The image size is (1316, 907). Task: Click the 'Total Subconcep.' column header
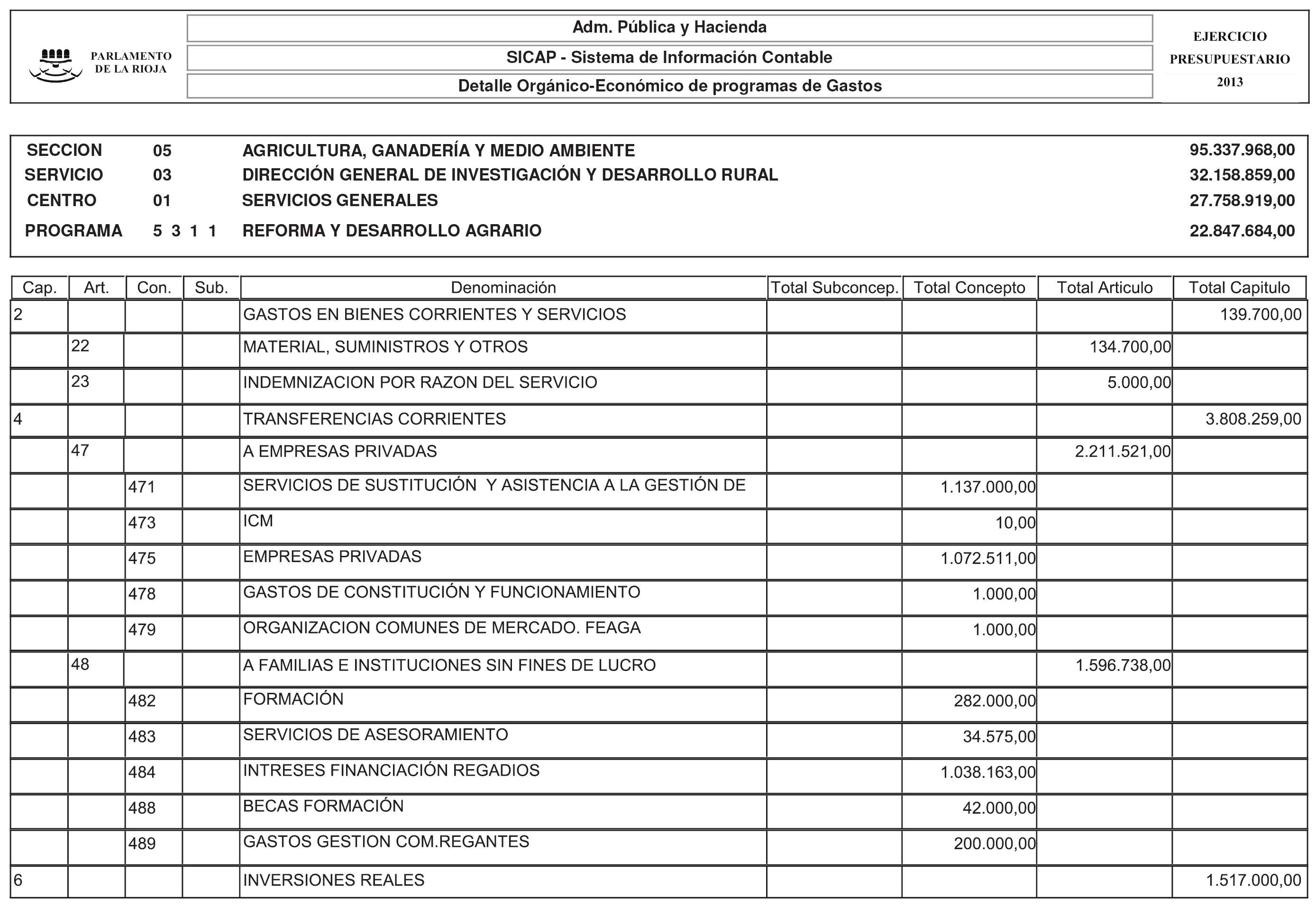pyautogui.click(x=834, y=288)
